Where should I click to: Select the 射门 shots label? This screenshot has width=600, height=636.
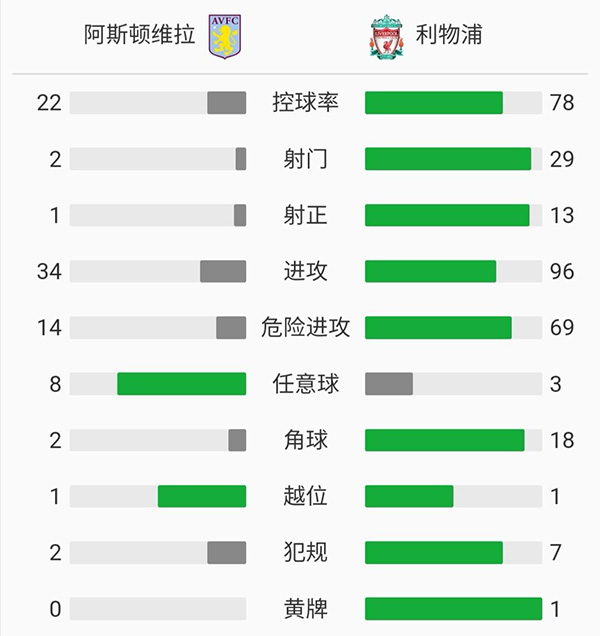[305, 159]
